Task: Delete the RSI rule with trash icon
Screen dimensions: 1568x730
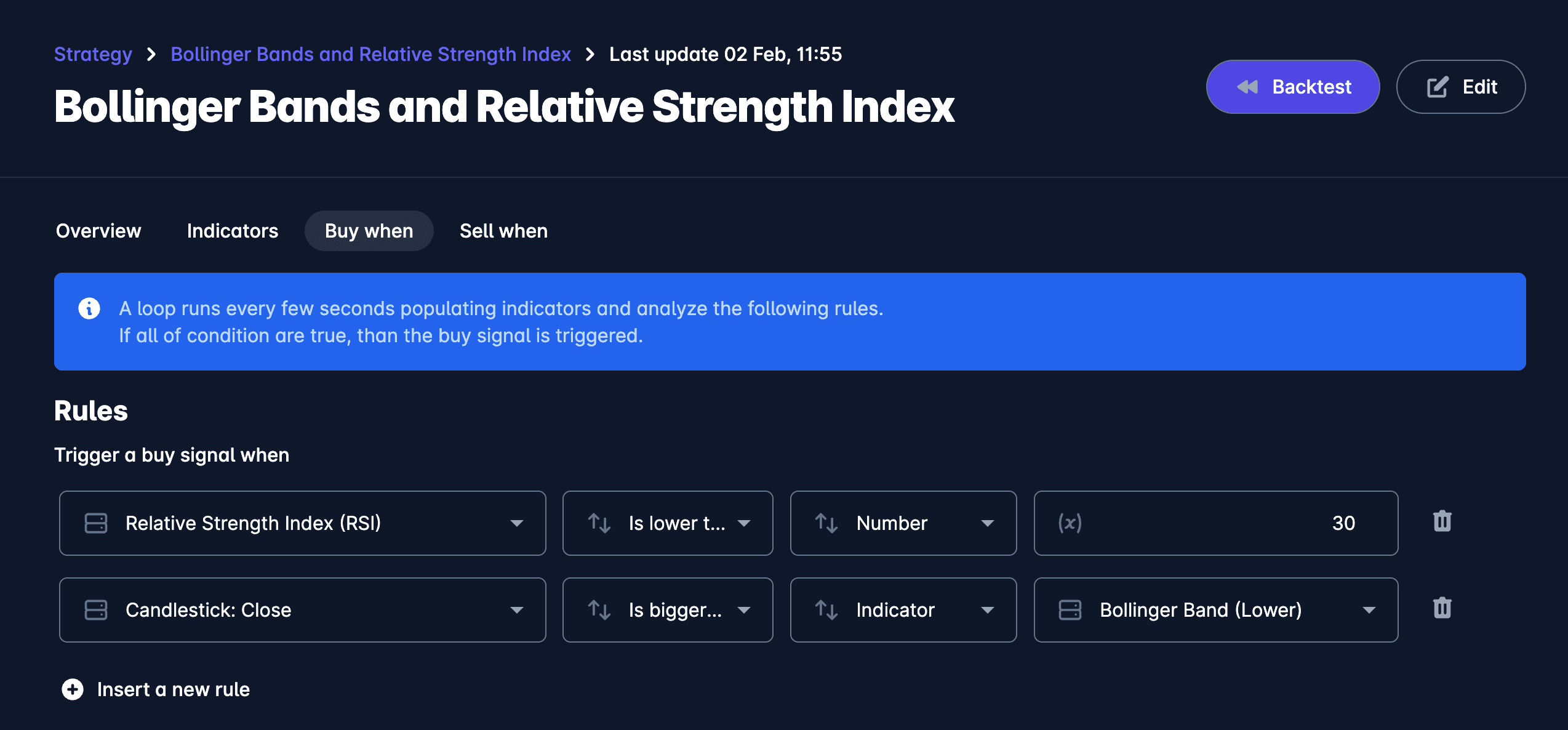Action: click(1442, 521)
